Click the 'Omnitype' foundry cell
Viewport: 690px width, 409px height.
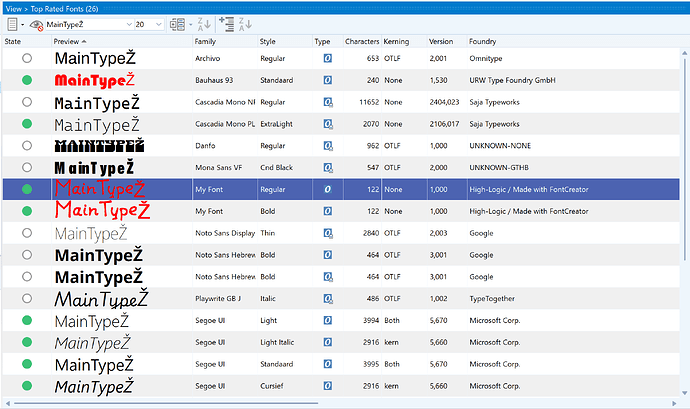click(485, 58)
